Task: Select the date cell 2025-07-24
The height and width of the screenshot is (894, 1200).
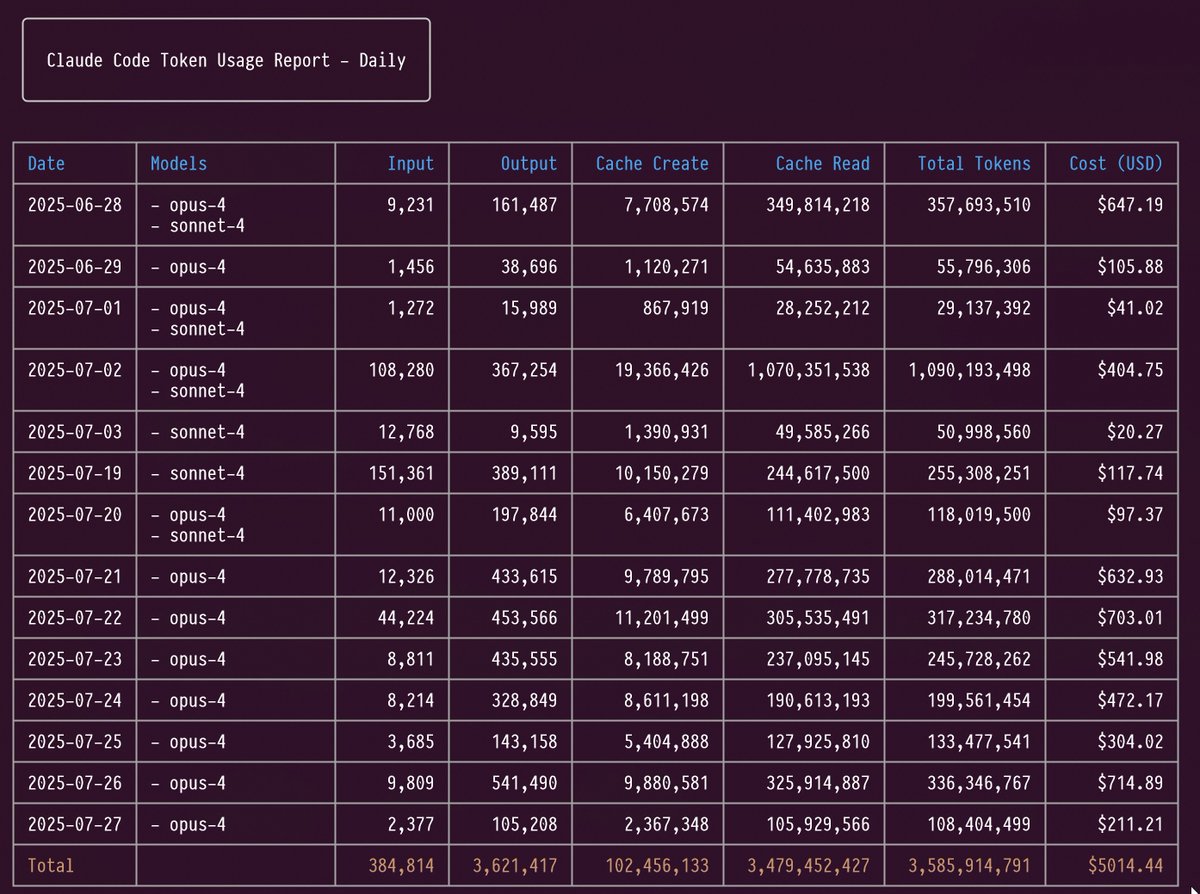Action: 75,701
